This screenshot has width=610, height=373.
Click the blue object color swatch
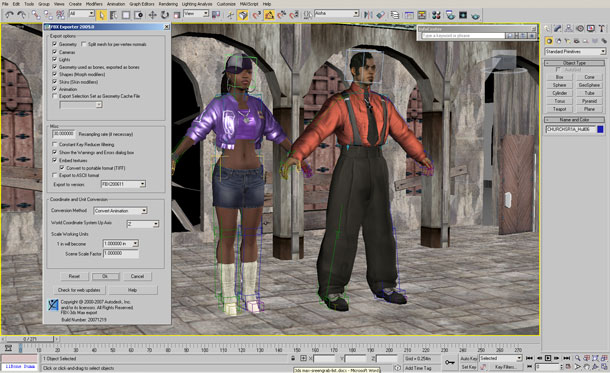pyautogui.click(x=600, y=129)
